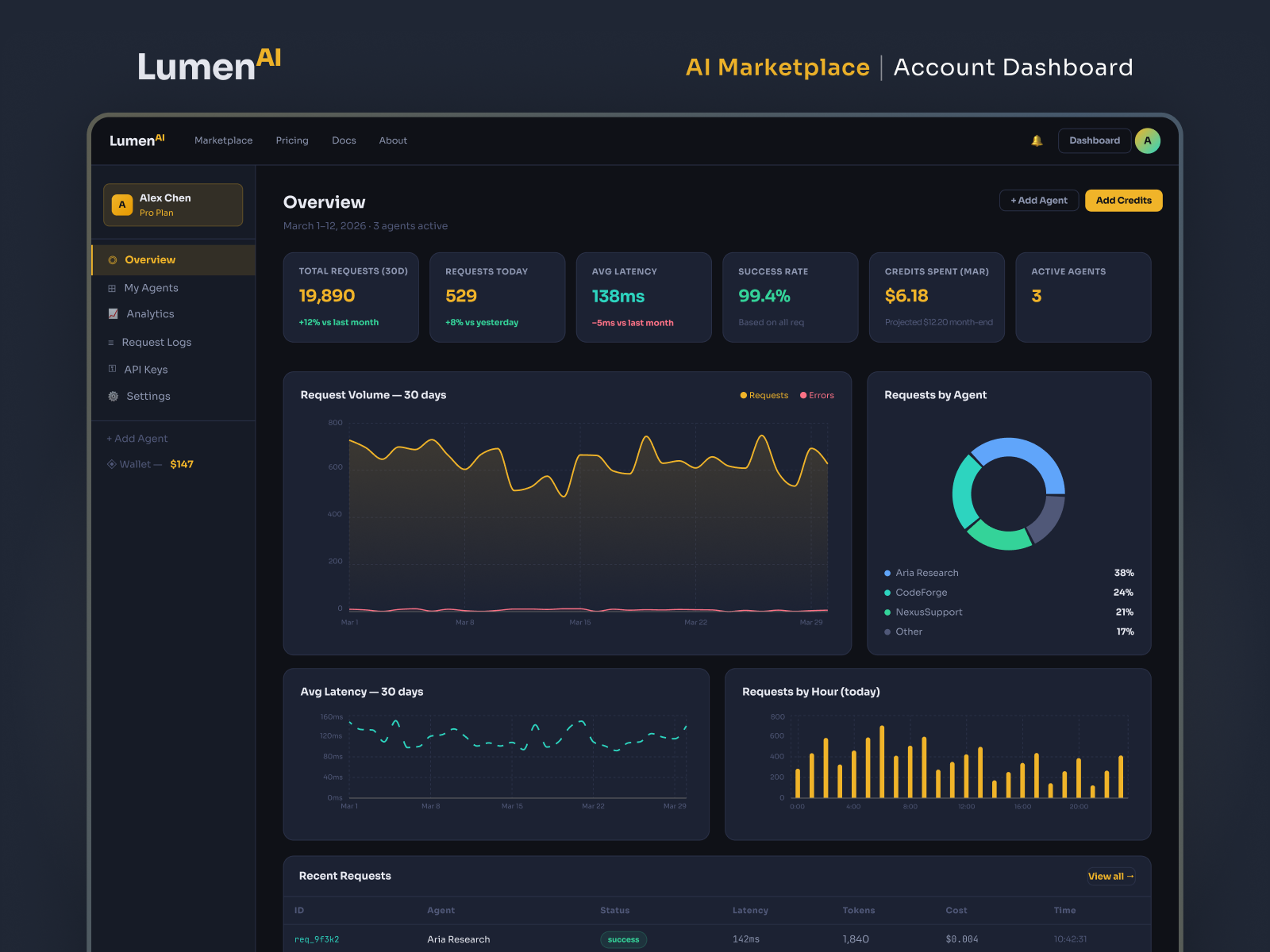Click the Other legend dot
1270x952 pixels.
887,632
